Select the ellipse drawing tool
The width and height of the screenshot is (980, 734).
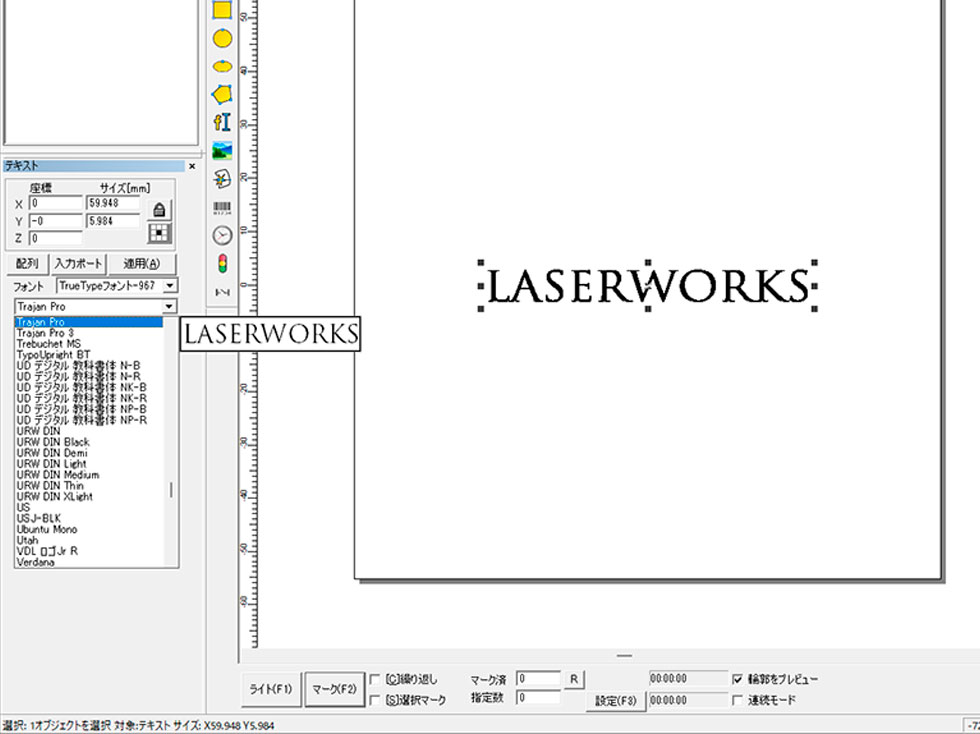pos(222,66)
